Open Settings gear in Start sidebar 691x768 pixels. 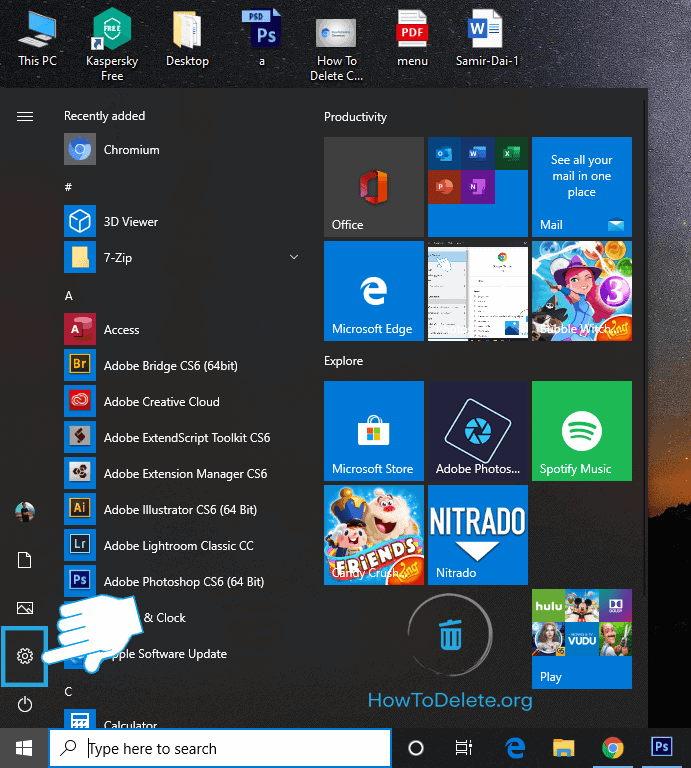pos(24,656)
